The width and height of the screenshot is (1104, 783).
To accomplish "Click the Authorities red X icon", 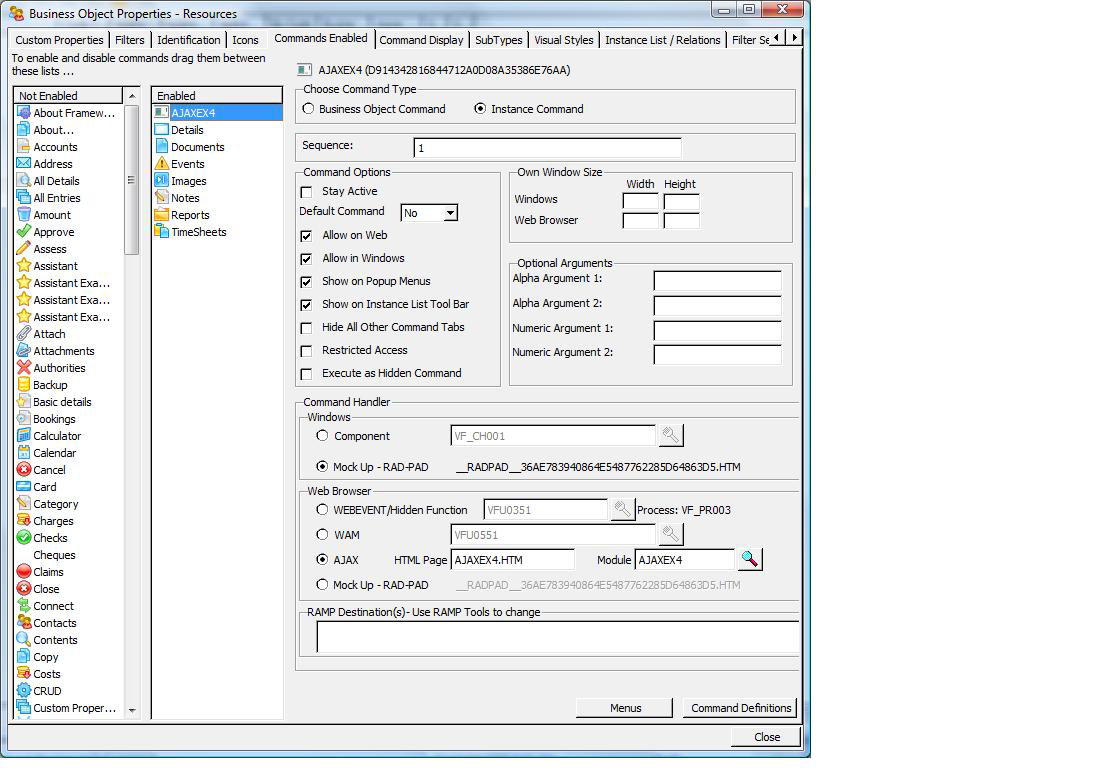I will (24, 368).
